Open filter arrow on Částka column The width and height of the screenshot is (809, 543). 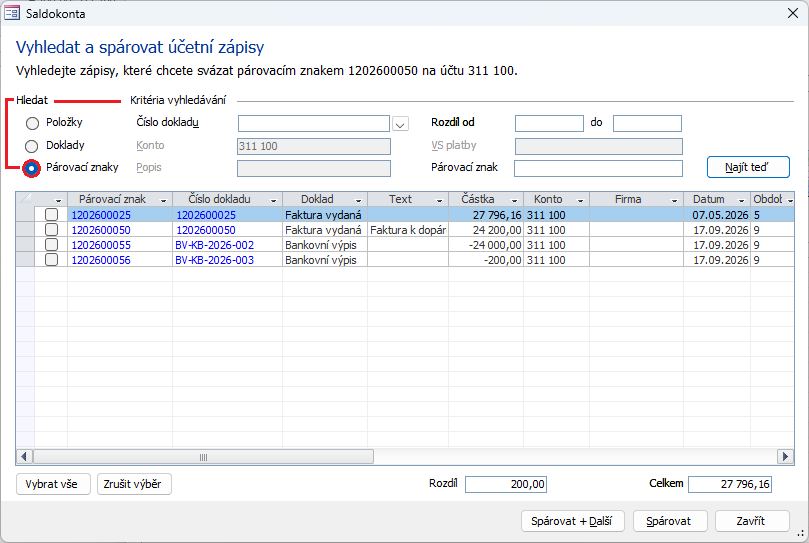coord(514,200)
